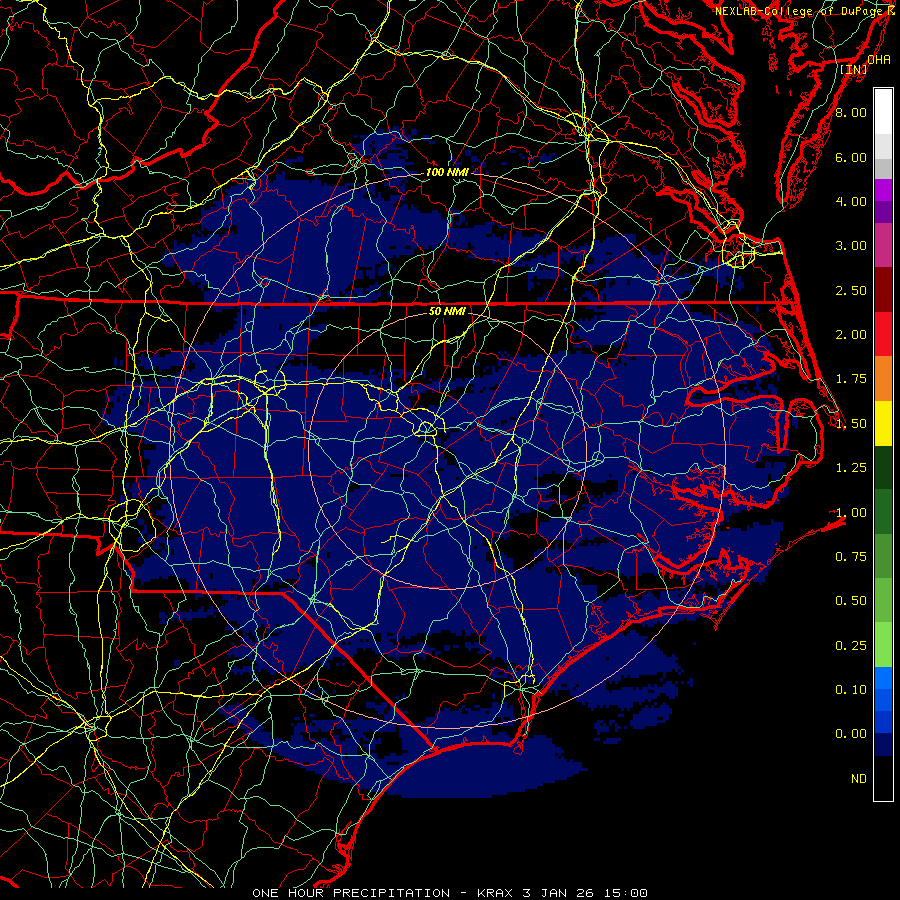Click the ND legend label
The height and width of the screenshot is (900, 900).
(859, 779)
